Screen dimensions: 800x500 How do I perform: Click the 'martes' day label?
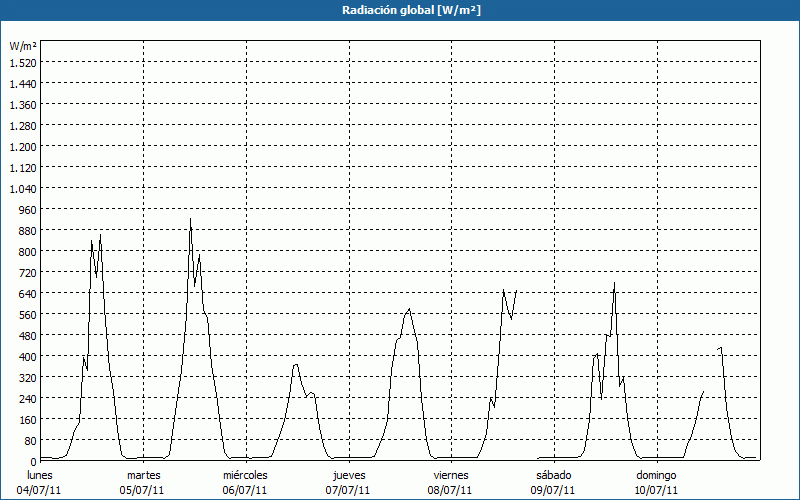tap(143, 475)
